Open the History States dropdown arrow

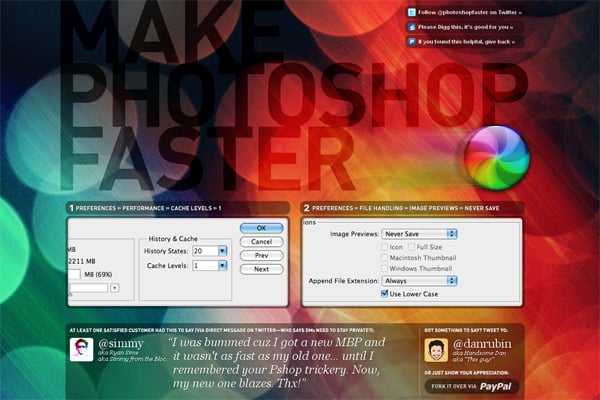pos(222,251)
